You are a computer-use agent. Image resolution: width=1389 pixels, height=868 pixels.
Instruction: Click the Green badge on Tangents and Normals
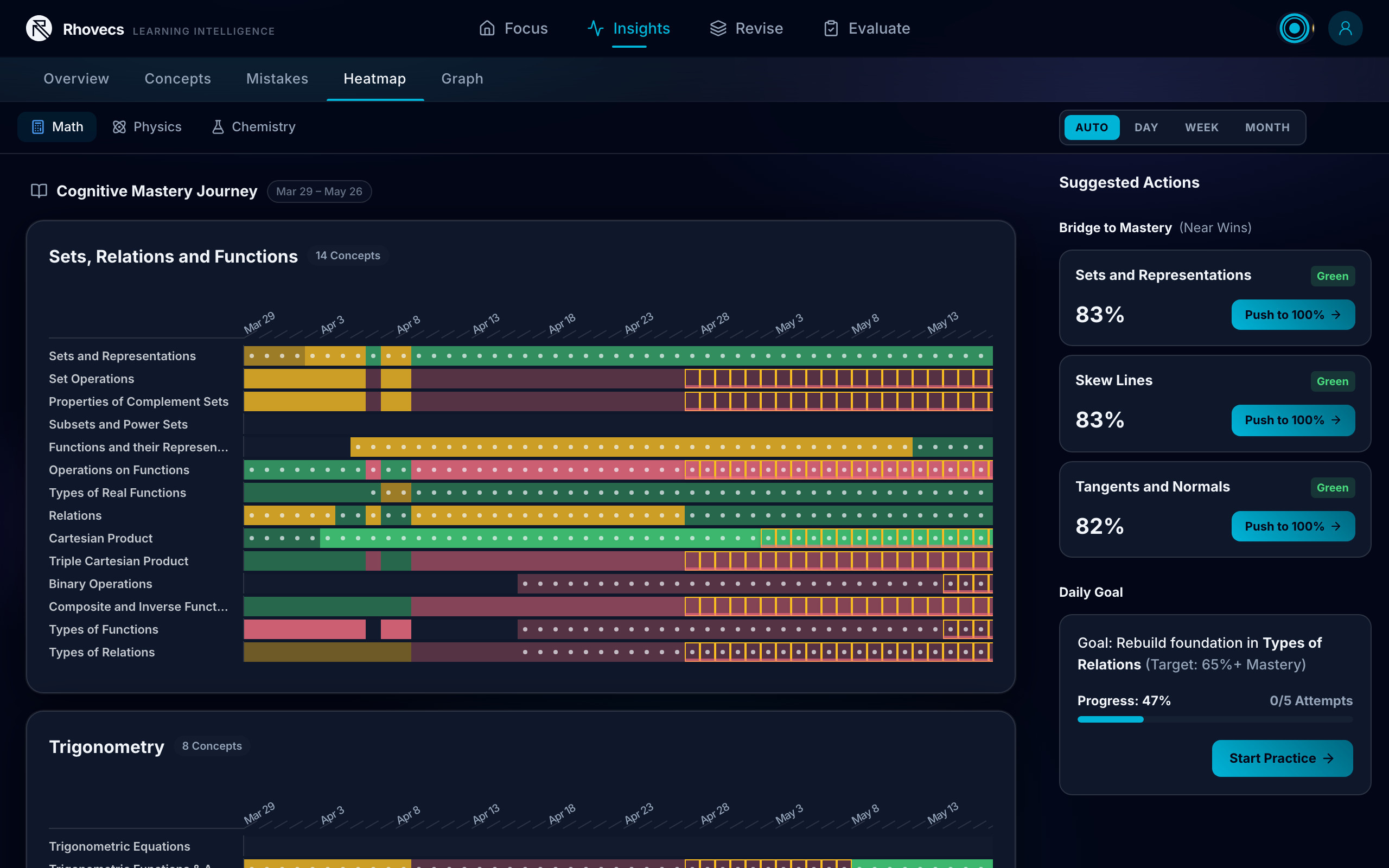(x=1332, y=487)
